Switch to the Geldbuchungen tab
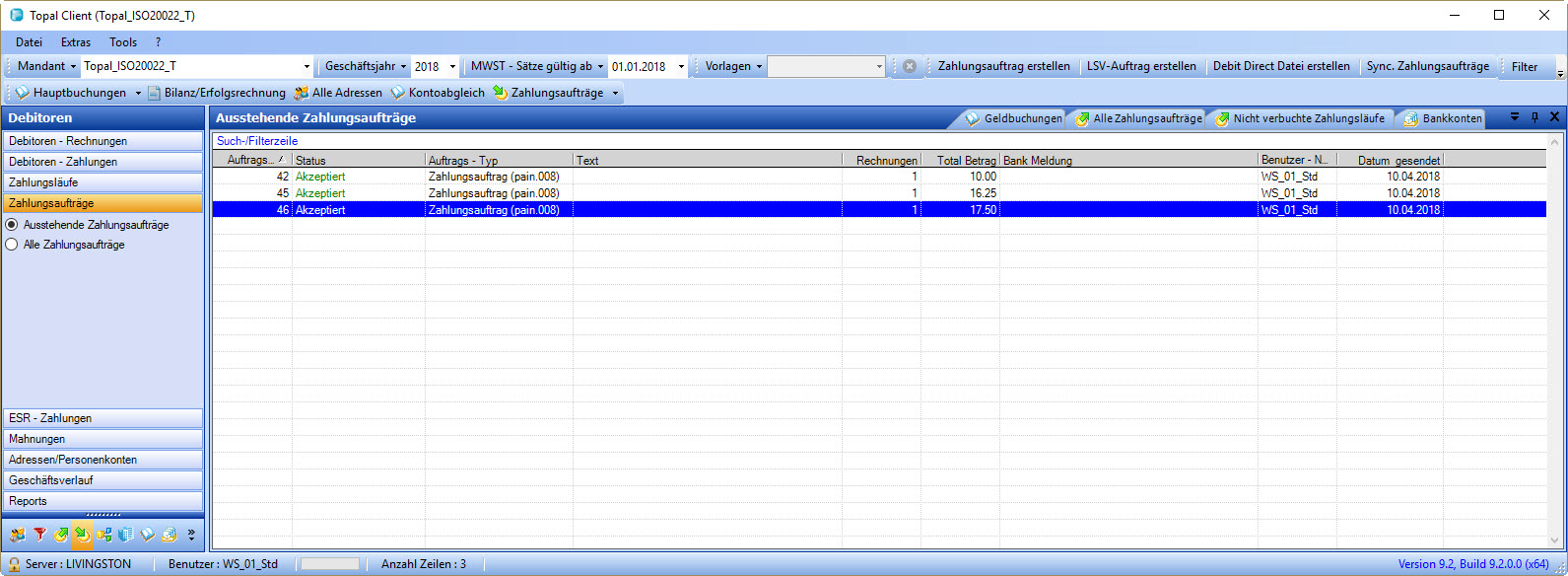 click(x=1014, y=118)
